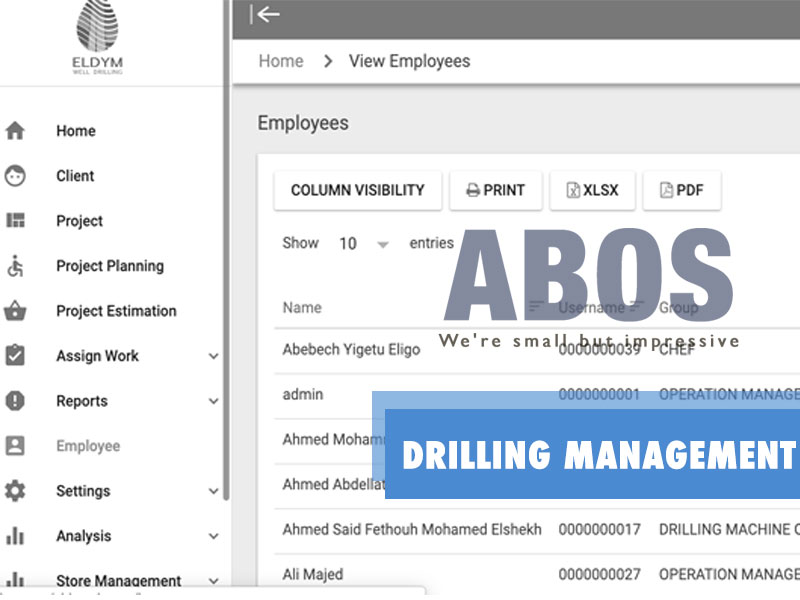This screenshot has width=800, height=600.
Task: Open the Employee menu item
Action: [88, 446]
